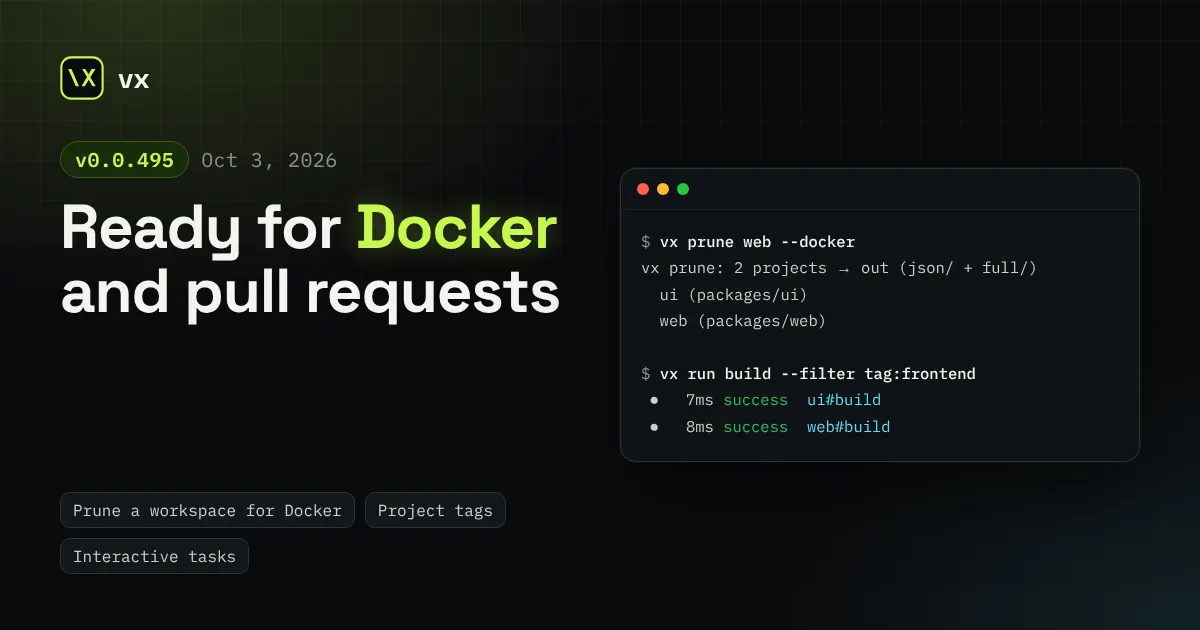This screenshot has height=630, width=1200.
Task: Click the 'ui#build' task label
Action: [844, 400]
